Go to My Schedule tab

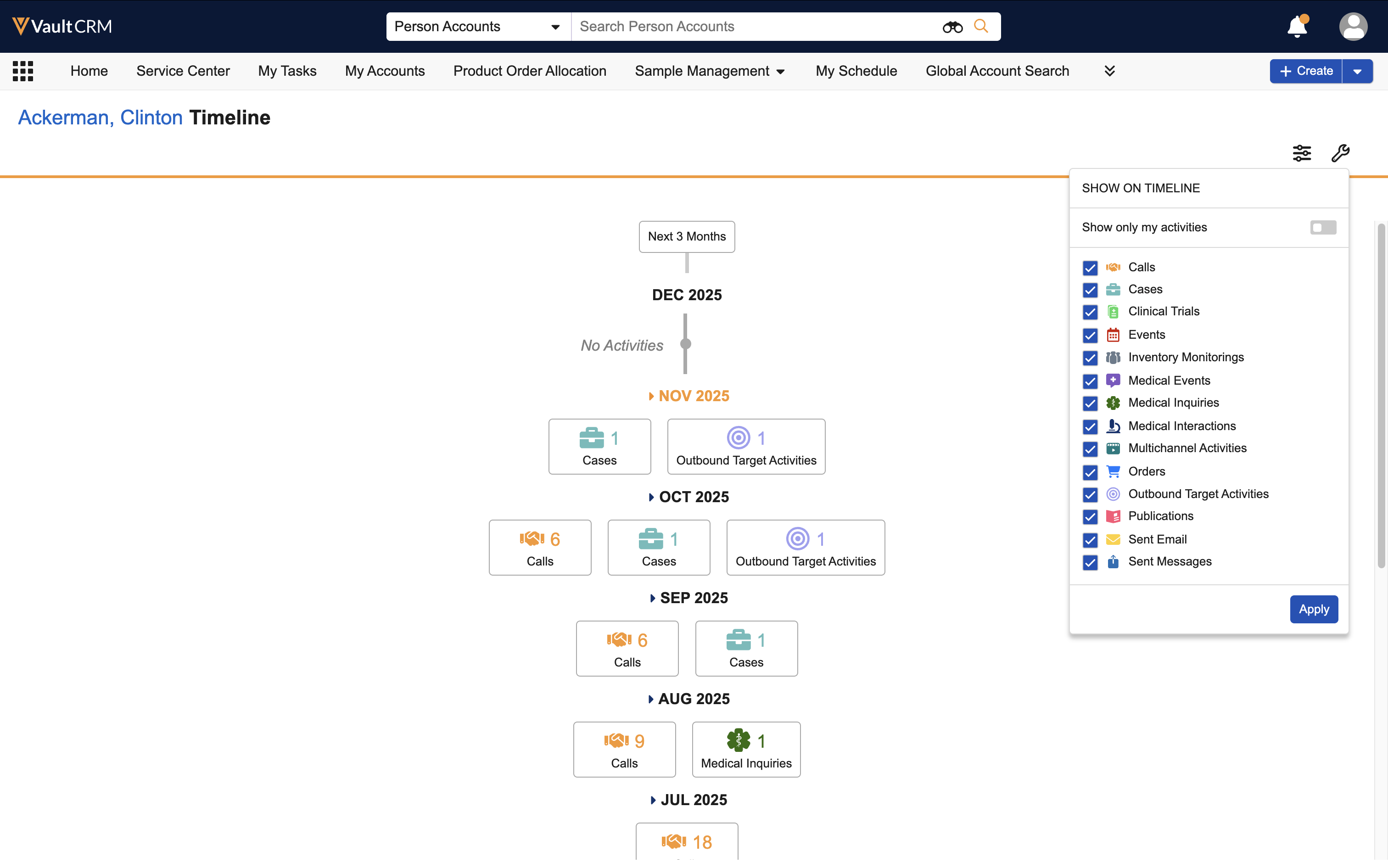point(856,71)
